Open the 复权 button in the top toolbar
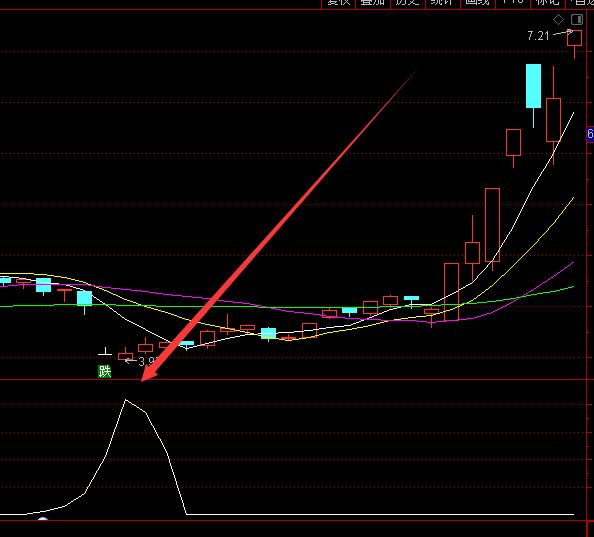 click(338, 2)
